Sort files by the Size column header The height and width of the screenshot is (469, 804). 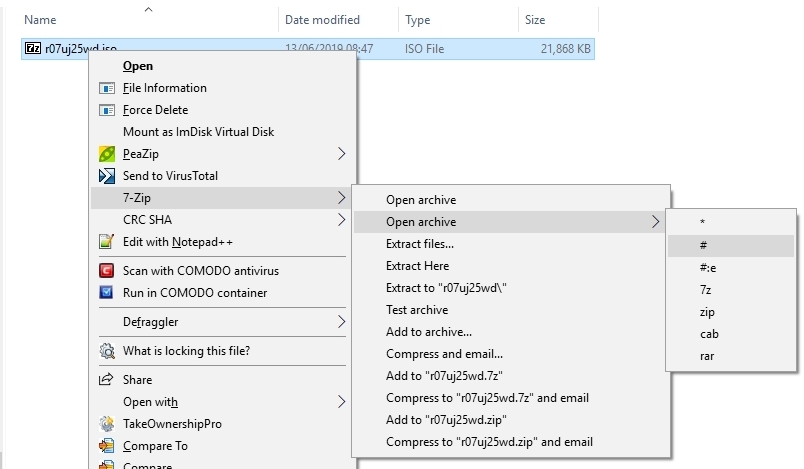(533, 20)
